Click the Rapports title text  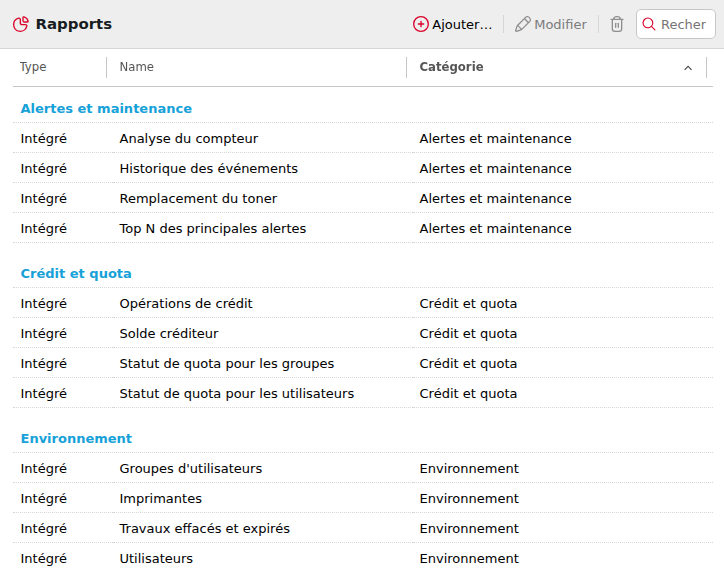tap(74, 24)
